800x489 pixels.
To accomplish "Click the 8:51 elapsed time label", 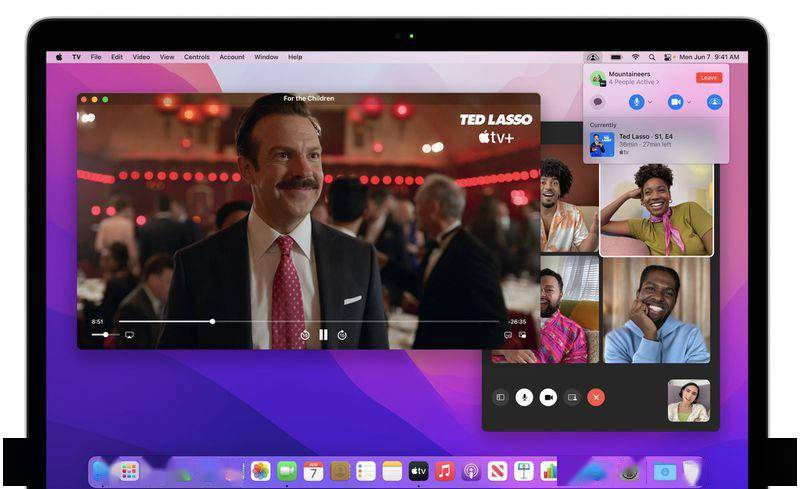I will (97, 322).
